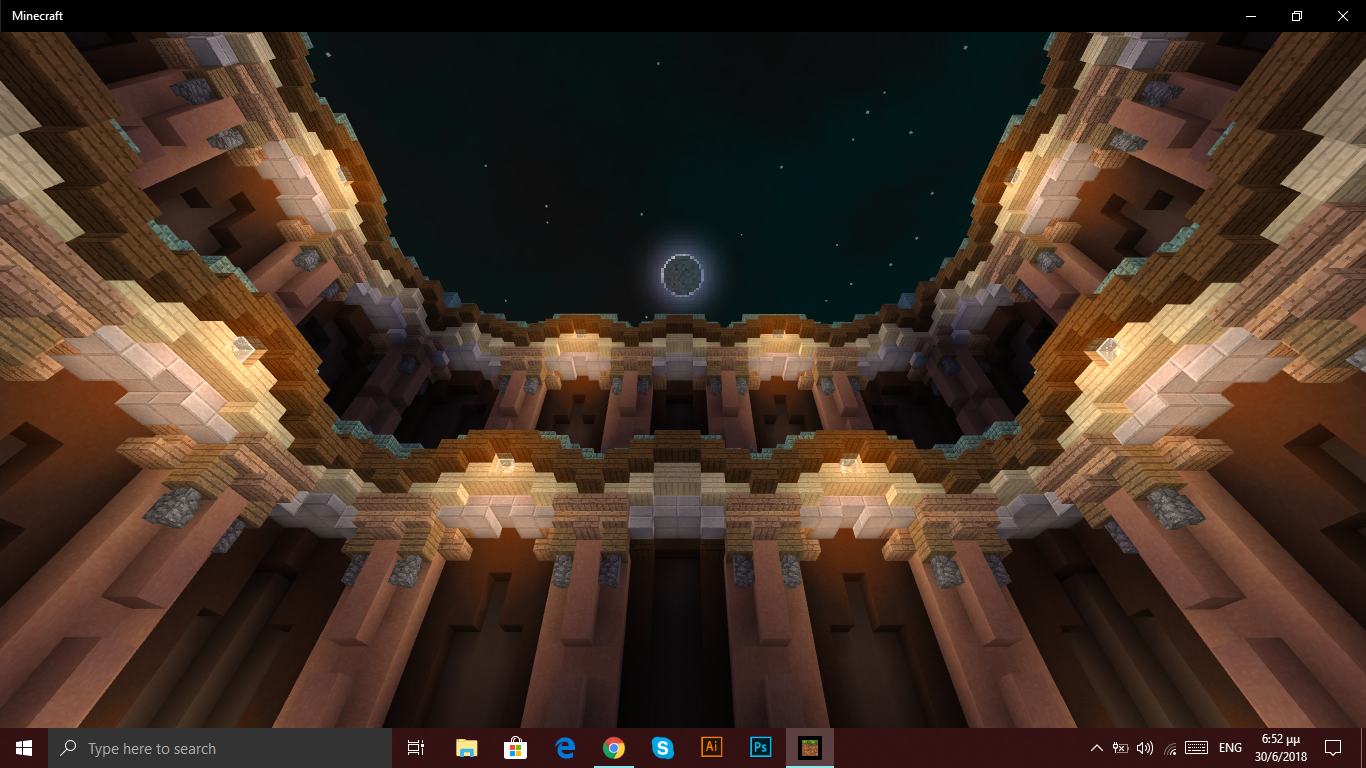Open the Windows Start menu
Image resolution: width=1366 pixels, height=768 pixels.
point(24,748)
